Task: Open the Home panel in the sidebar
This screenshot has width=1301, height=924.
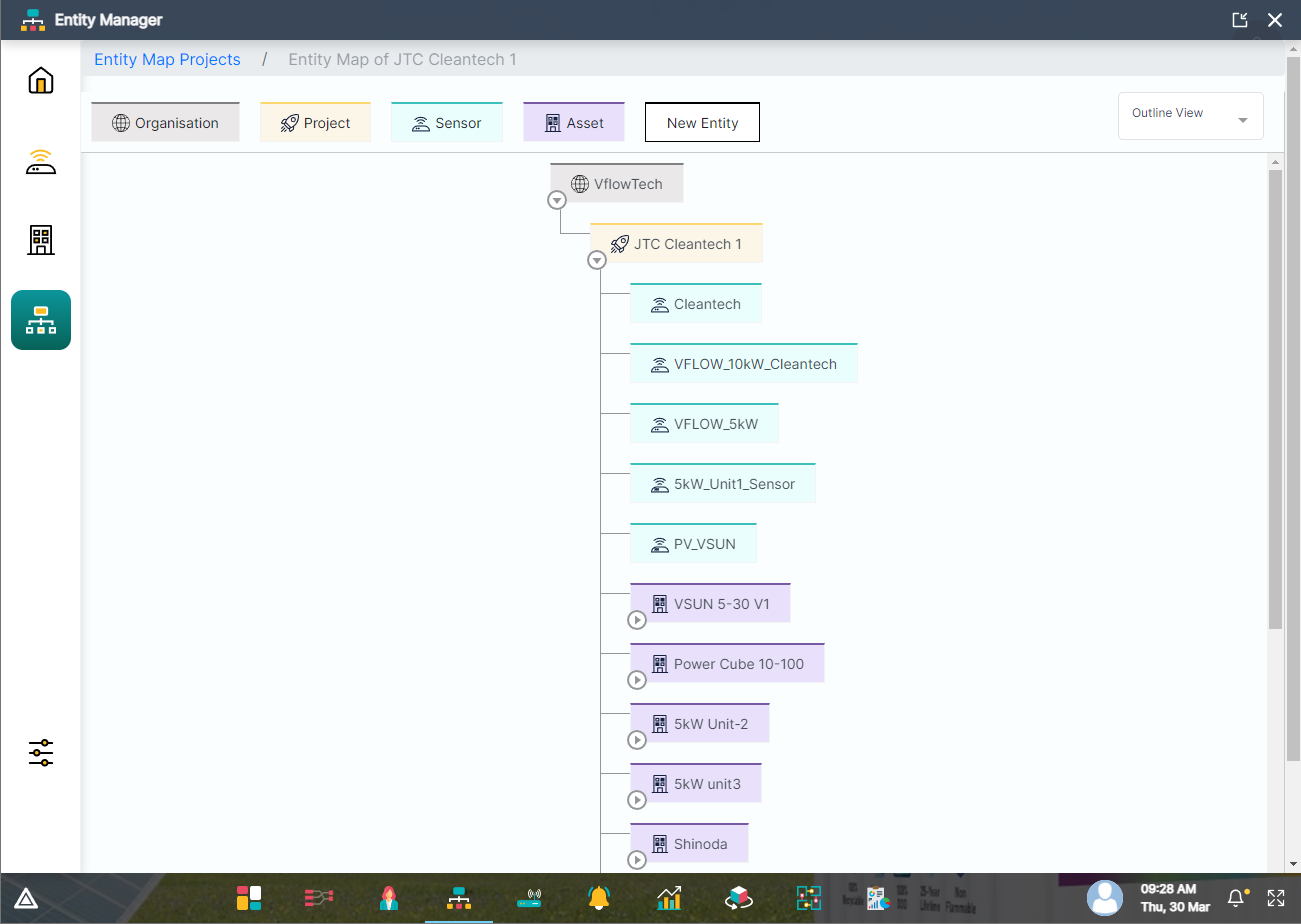Action: (40, 80)
